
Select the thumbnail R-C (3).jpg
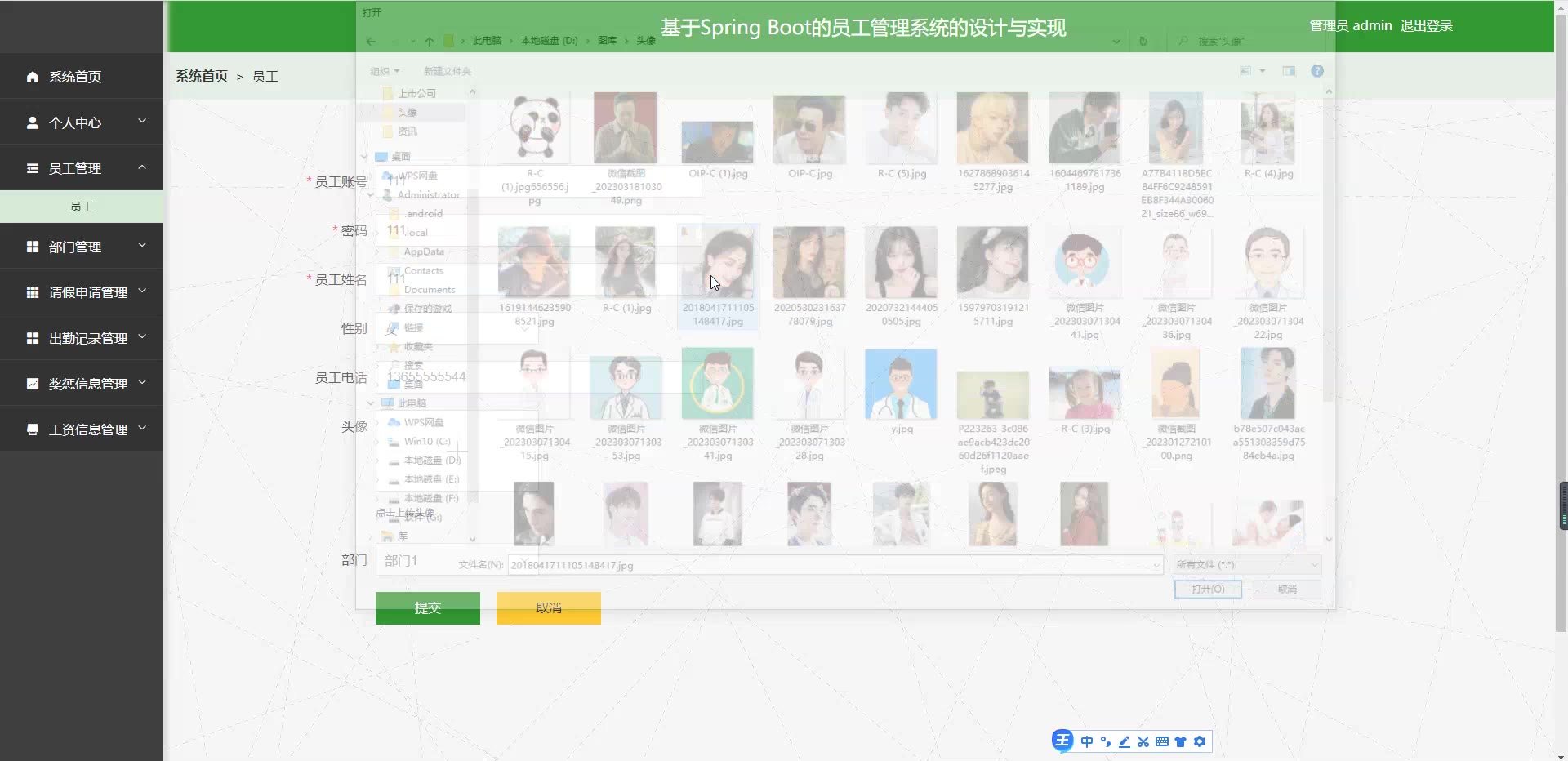click(x=1085, y=394)
